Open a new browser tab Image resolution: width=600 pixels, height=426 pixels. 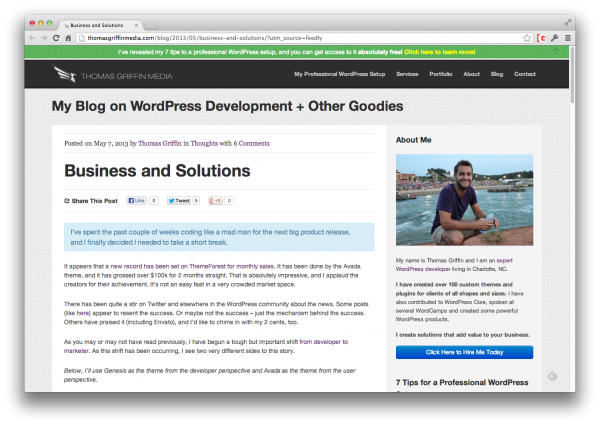tap(151, 26)
